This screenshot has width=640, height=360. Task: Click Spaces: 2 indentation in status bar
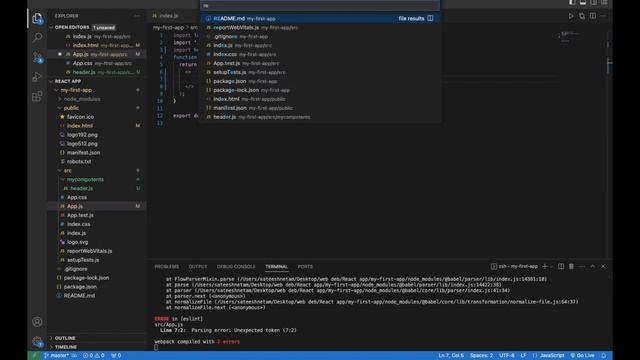(481, 356)
